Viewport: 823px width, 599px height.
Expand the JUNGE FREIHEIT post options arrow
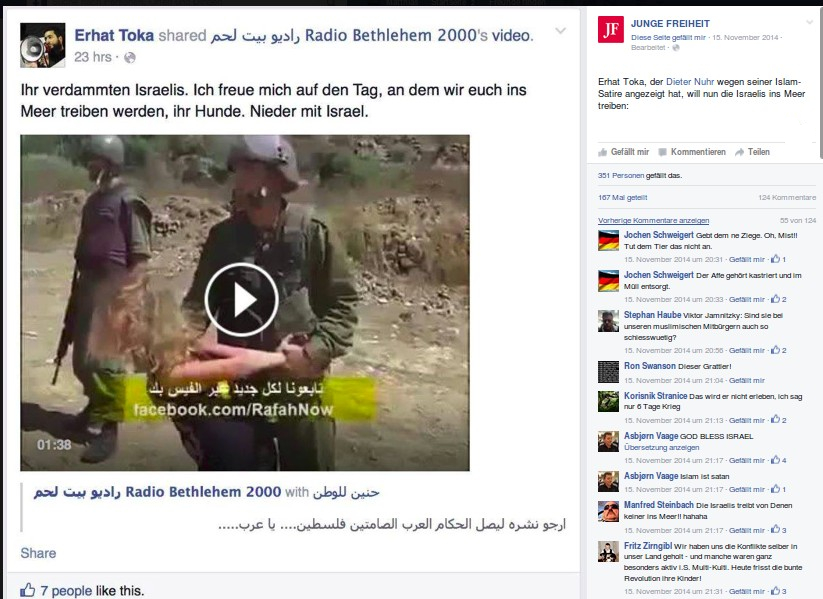[809, 23]
